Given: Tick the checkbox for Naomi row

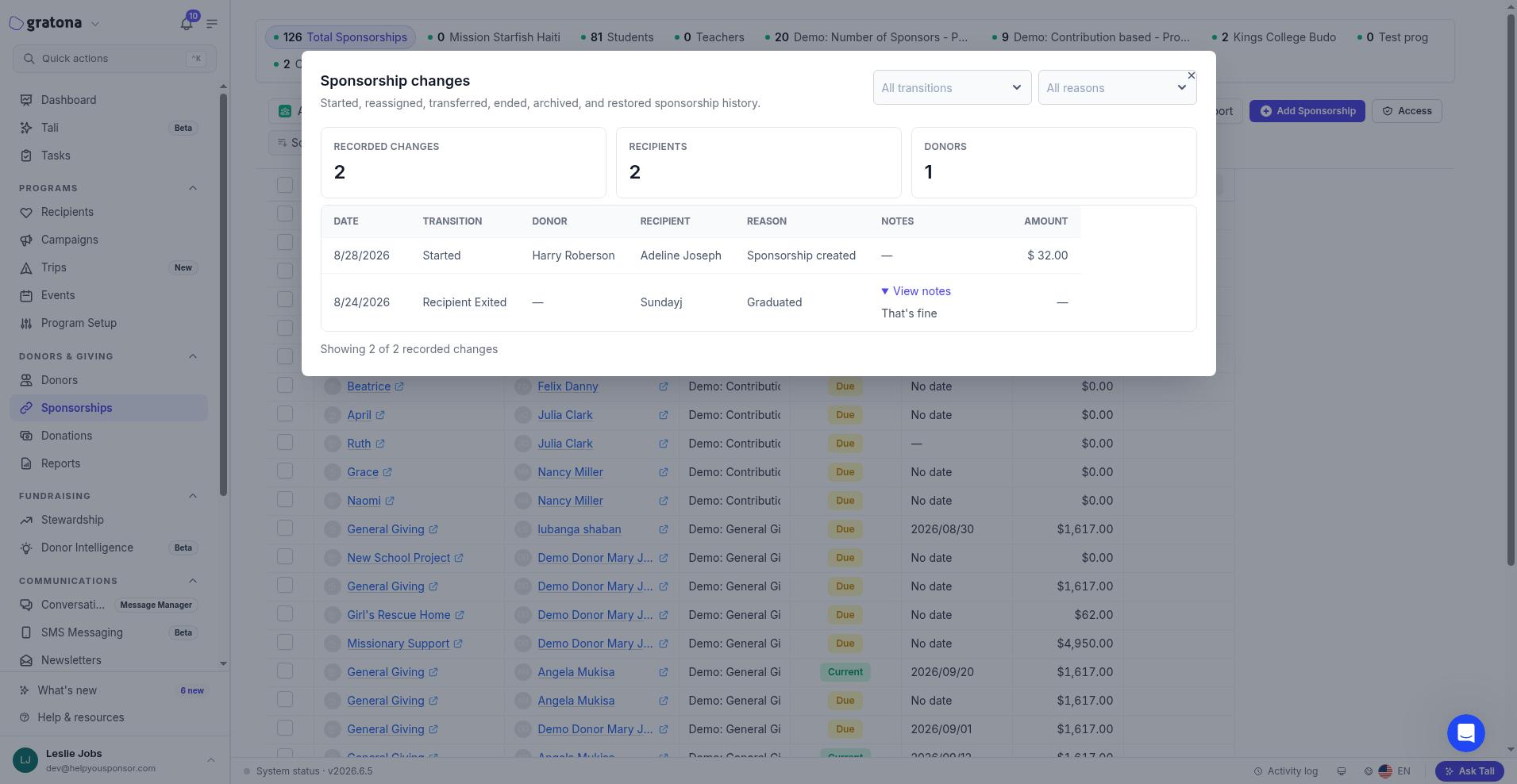Looking at the screenshot, I should point(285,499).
